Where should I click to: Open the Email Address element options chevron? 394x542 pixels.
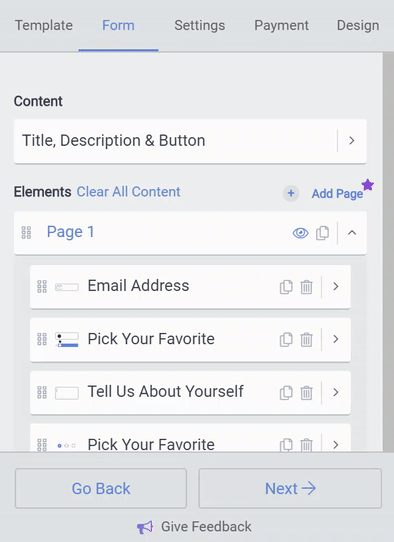point(335,286)
